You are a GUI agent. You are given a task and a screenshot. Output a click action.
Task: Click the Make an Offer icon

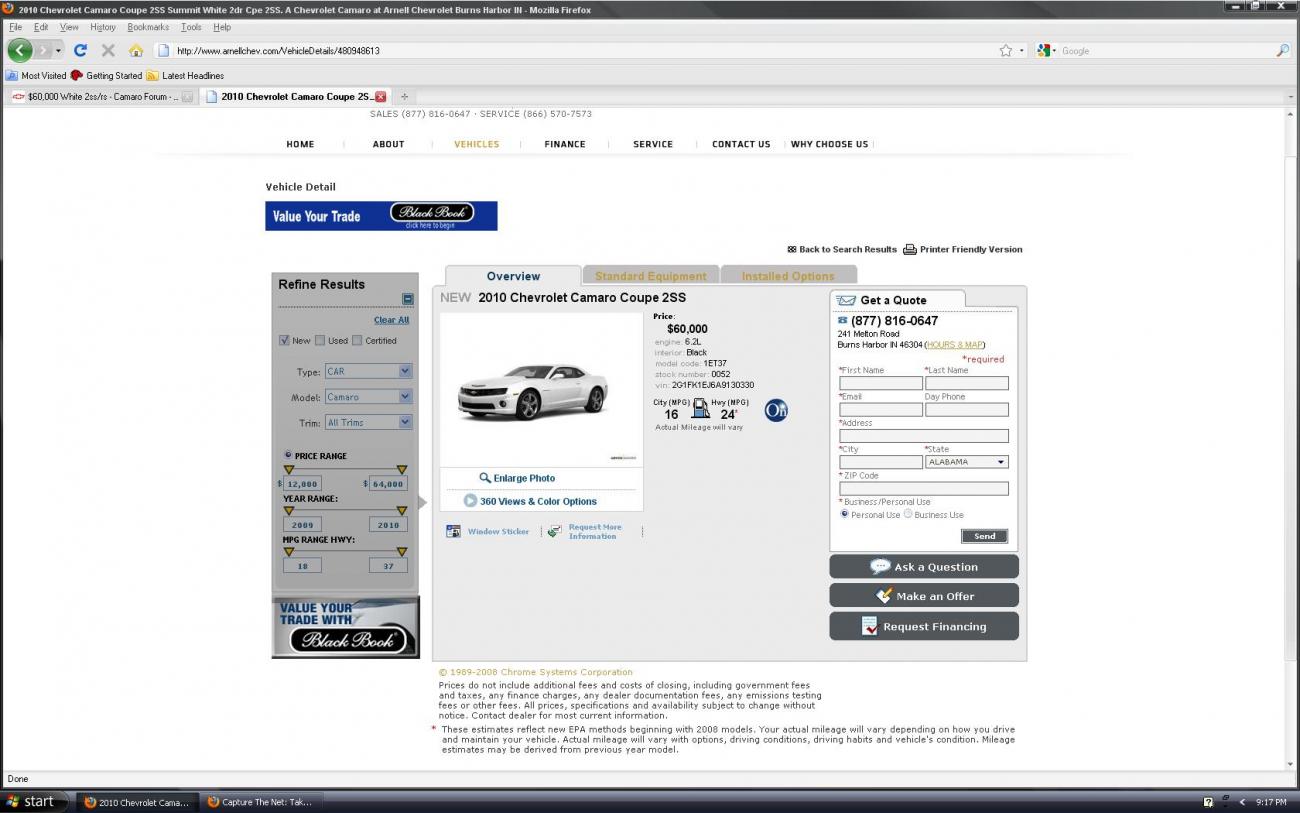pos(884,595)
